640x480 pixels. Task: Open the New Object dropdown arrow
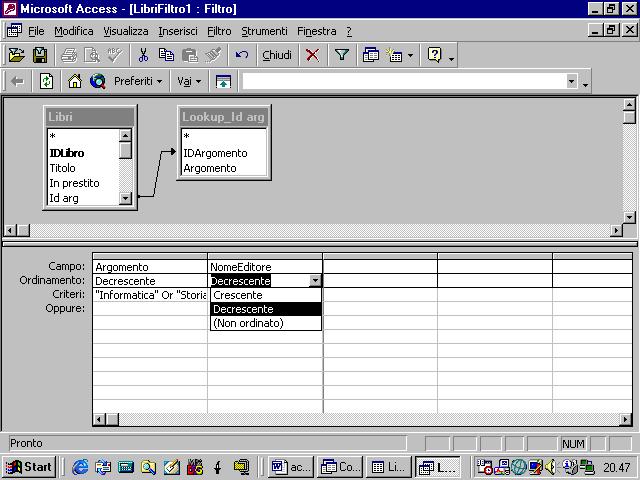tap(410, 55)
